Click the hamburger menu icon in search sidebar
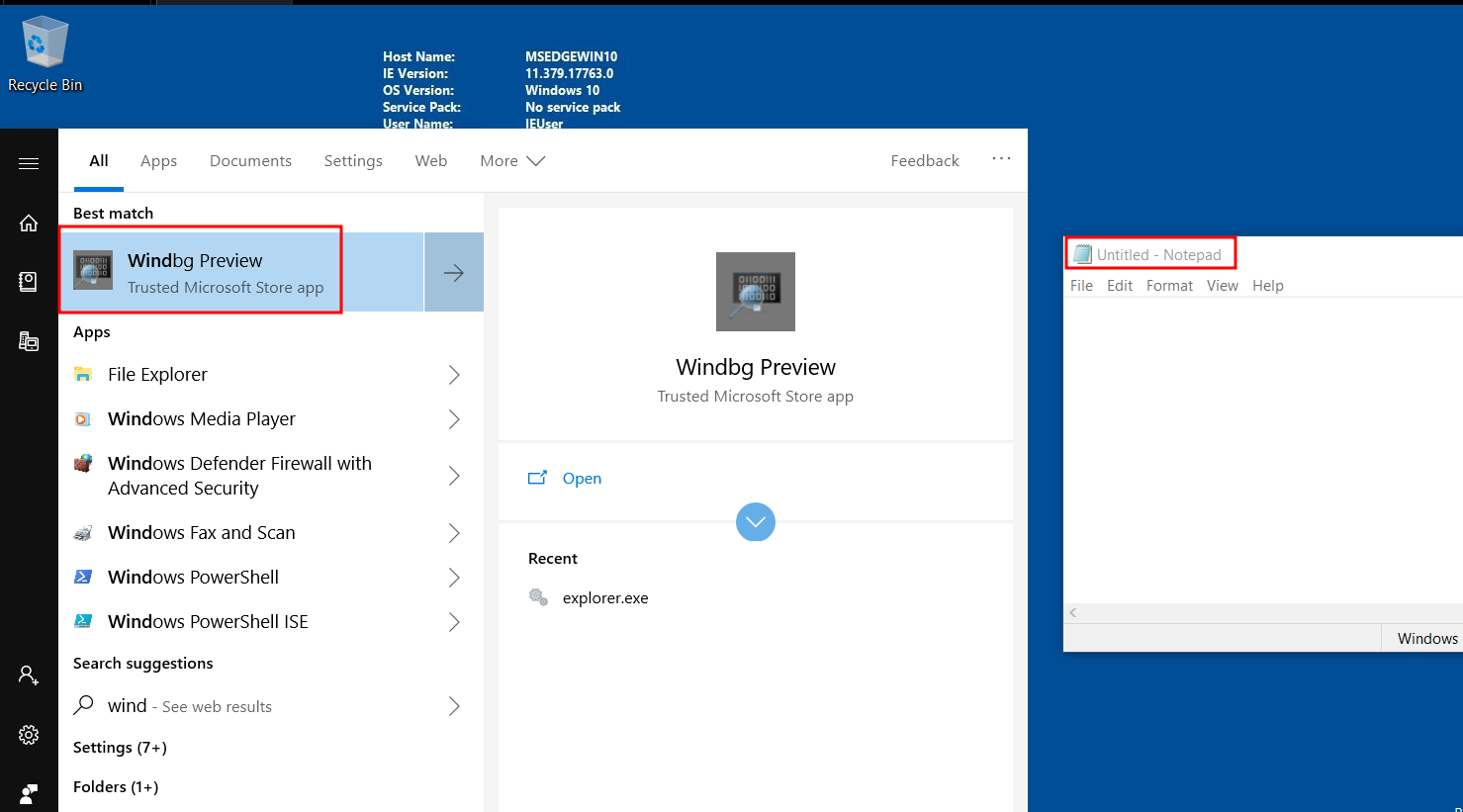 29,163
